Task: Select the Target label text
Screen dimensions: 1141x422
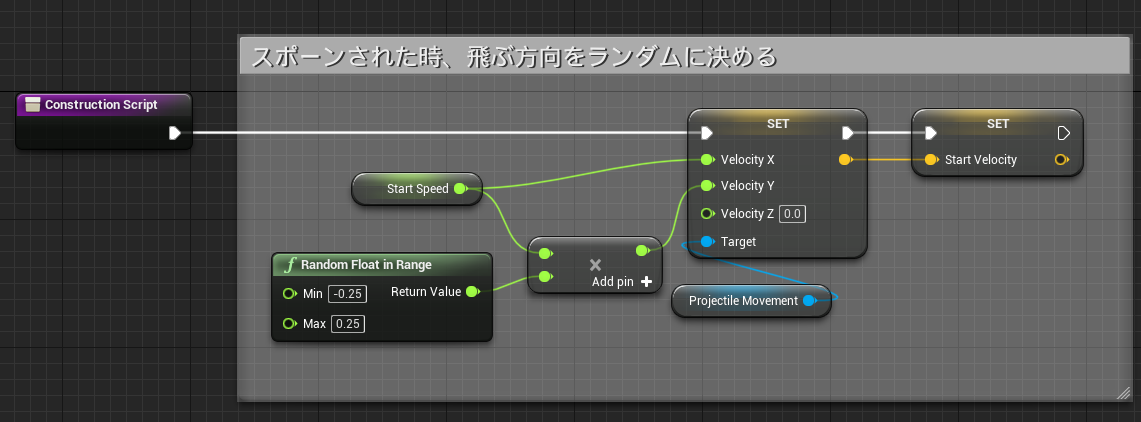Action: [x=738, y=242]
